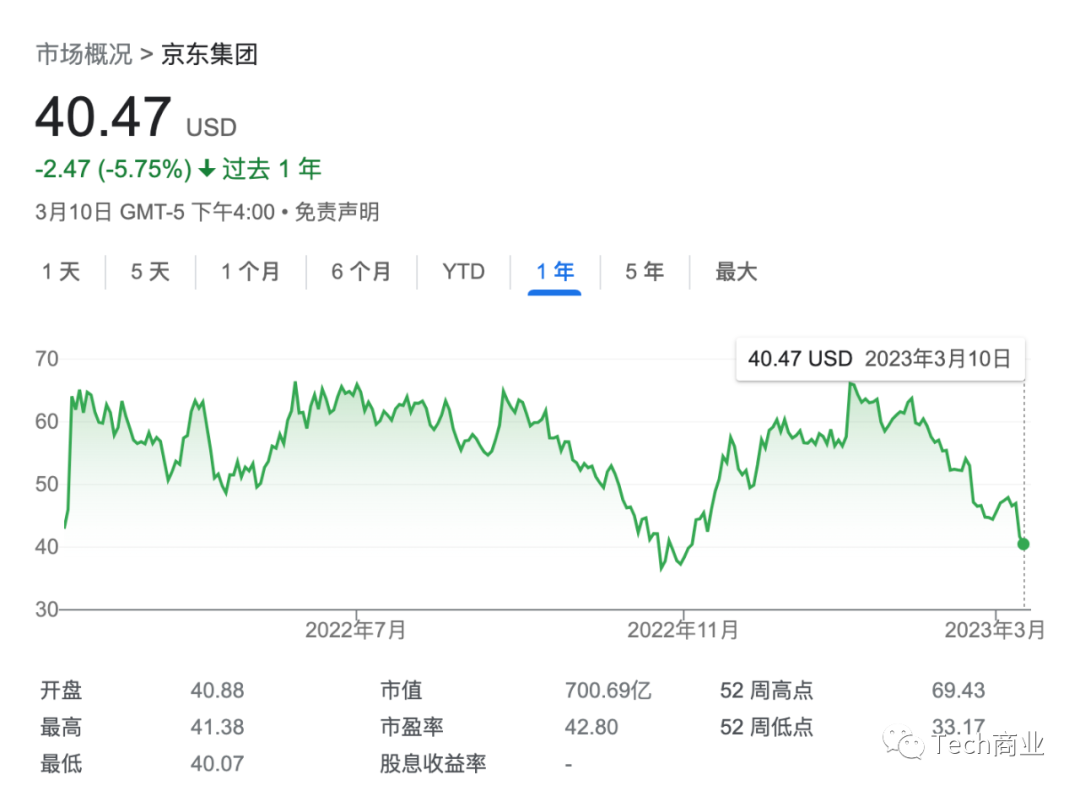Click the 最低 label

61,763
